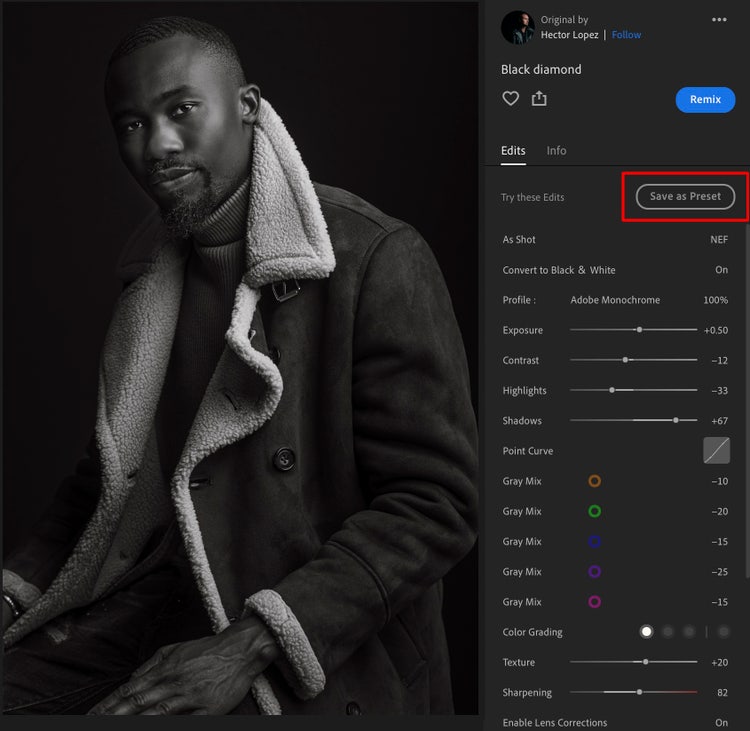This screenshot has width=750, height=731.
Task: Select the magenta Gray Mix circle
Action: coord(595,601)
